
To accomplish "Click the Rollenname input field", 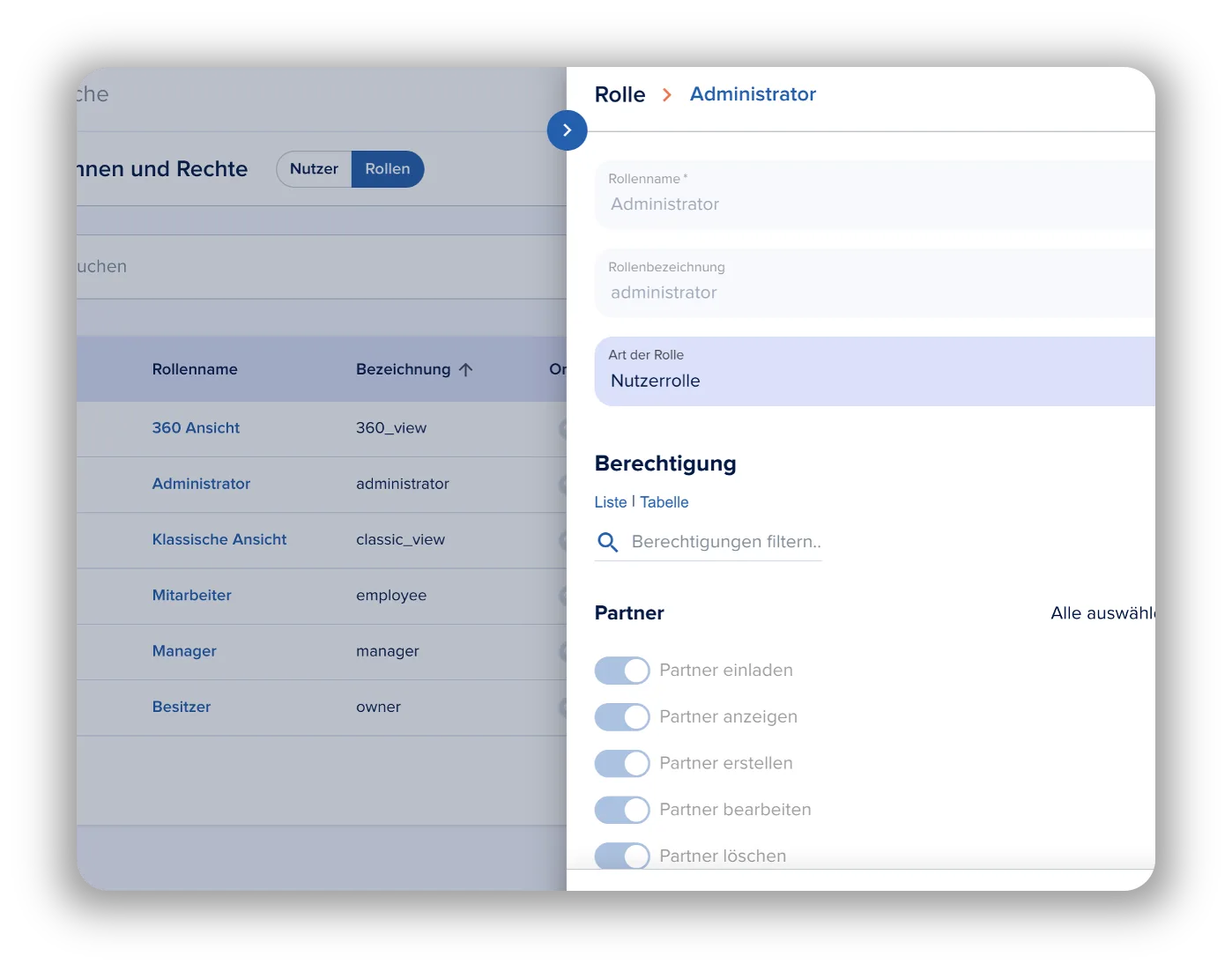I will click(874, 195).
